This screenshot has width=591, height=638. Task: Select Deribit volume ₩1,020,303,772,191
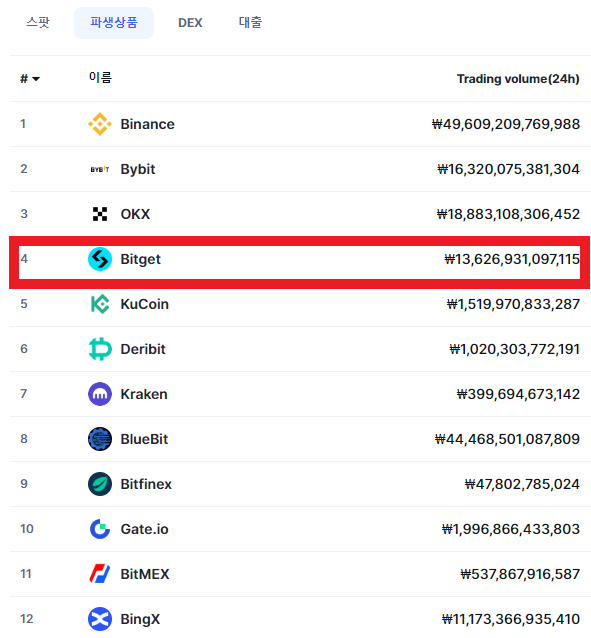[x=514, y=349]
